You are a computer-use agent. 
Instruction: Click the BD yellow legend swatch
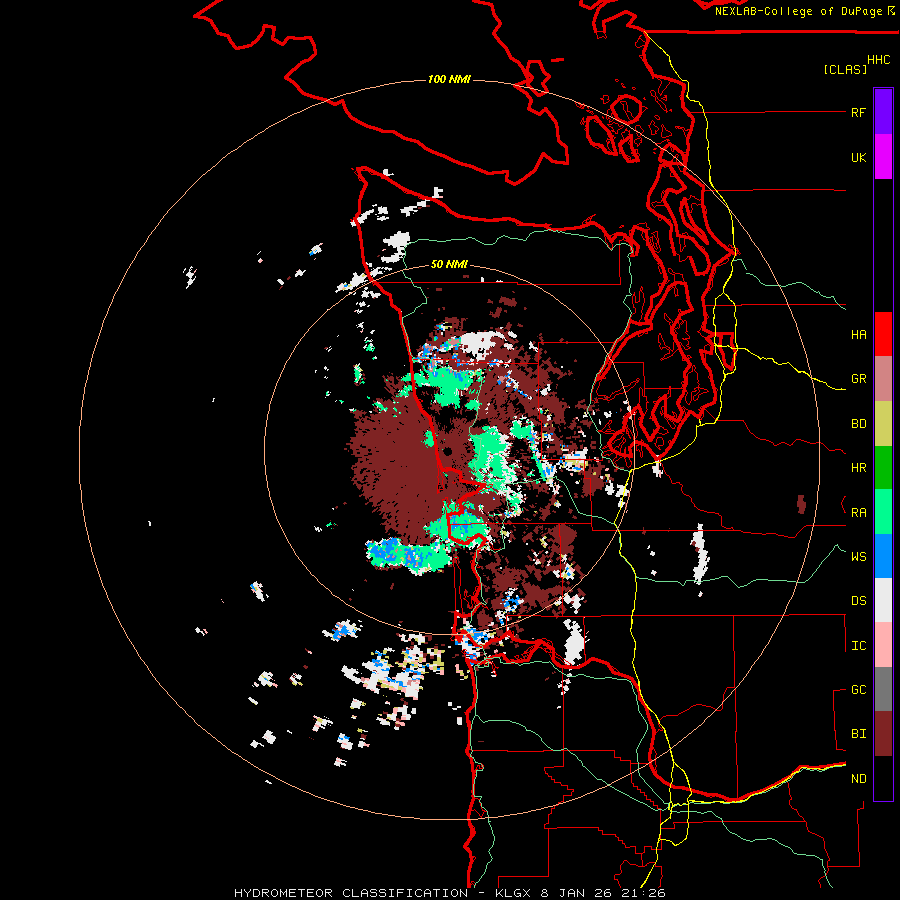point(883,424)
